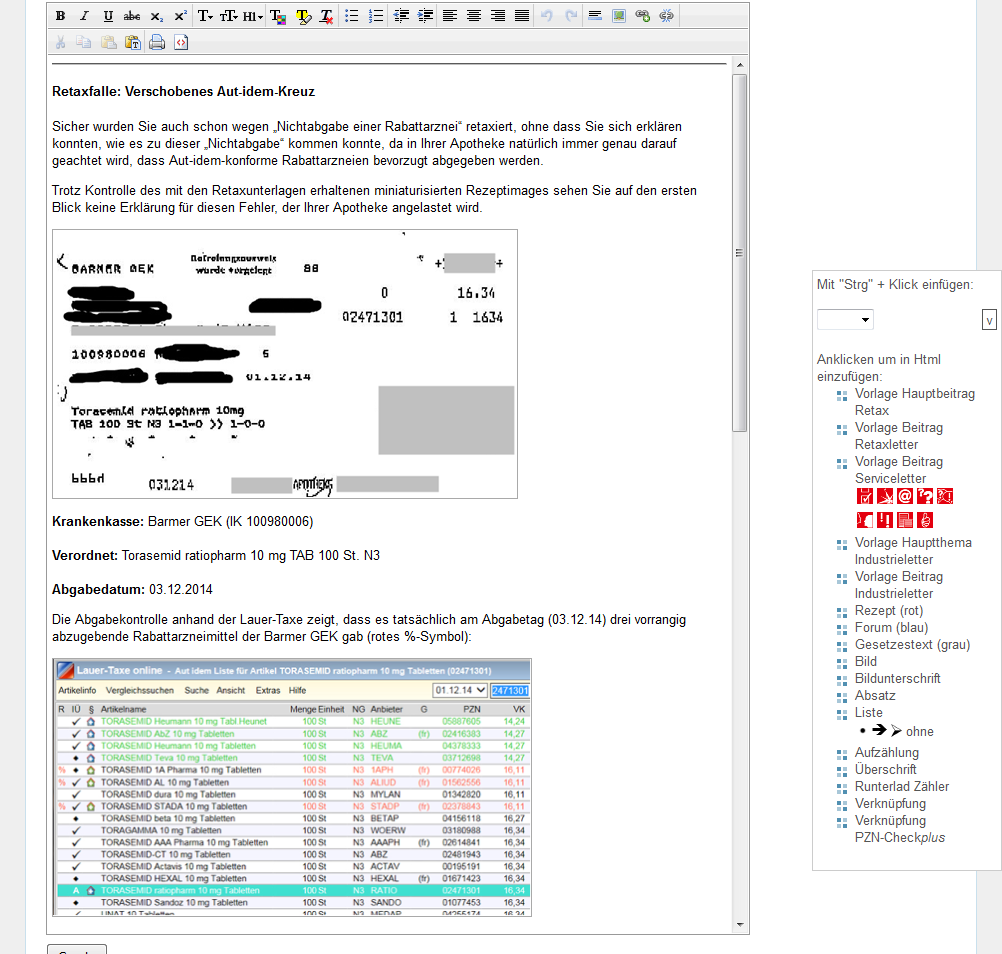Insert the 'Rezept (rot)' element
1002x954 pixels.
pyautogui.click(x=888, y=610)
